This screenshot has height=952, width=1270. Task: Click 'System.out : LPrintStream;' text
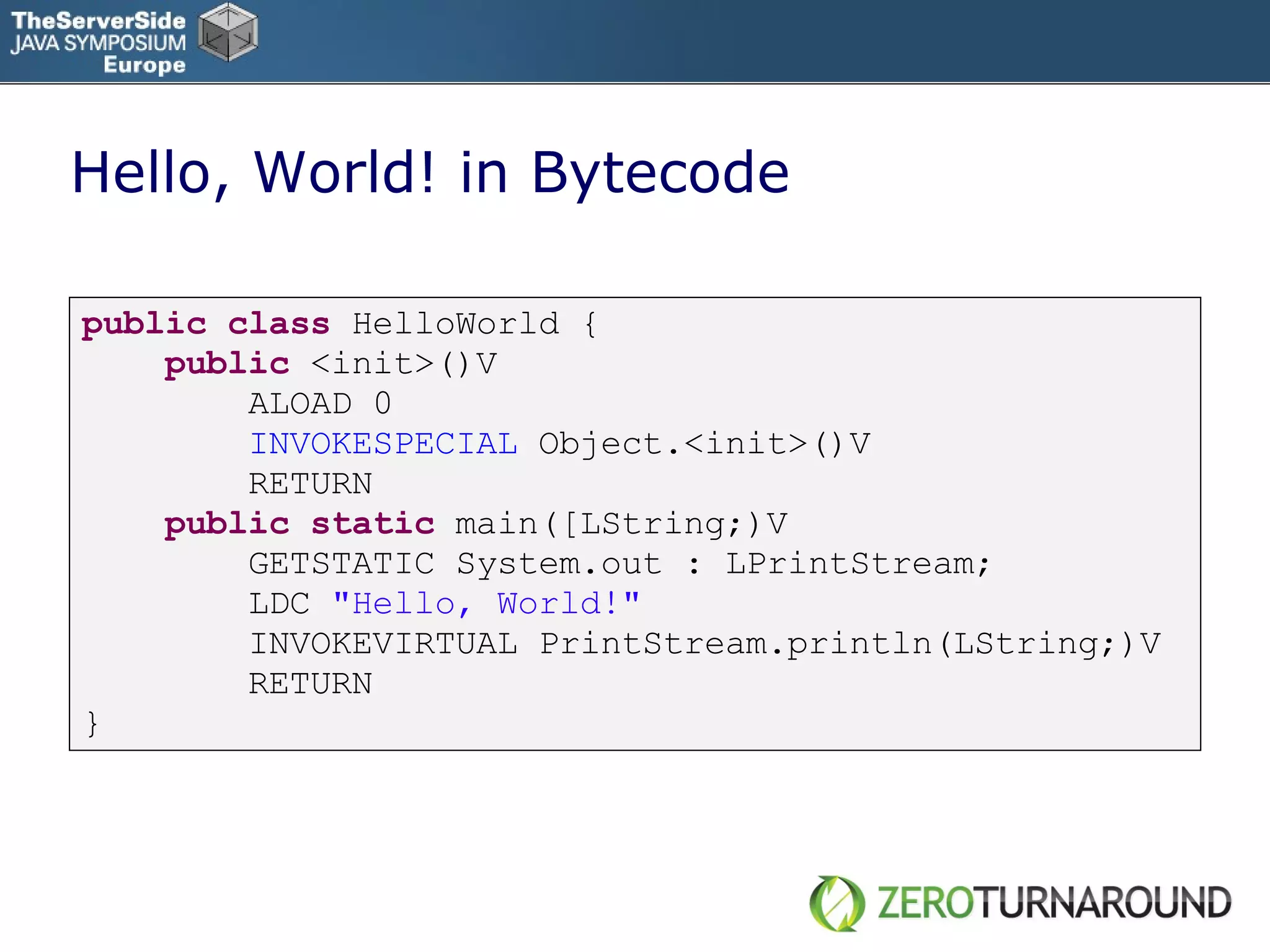coord(724,564)
